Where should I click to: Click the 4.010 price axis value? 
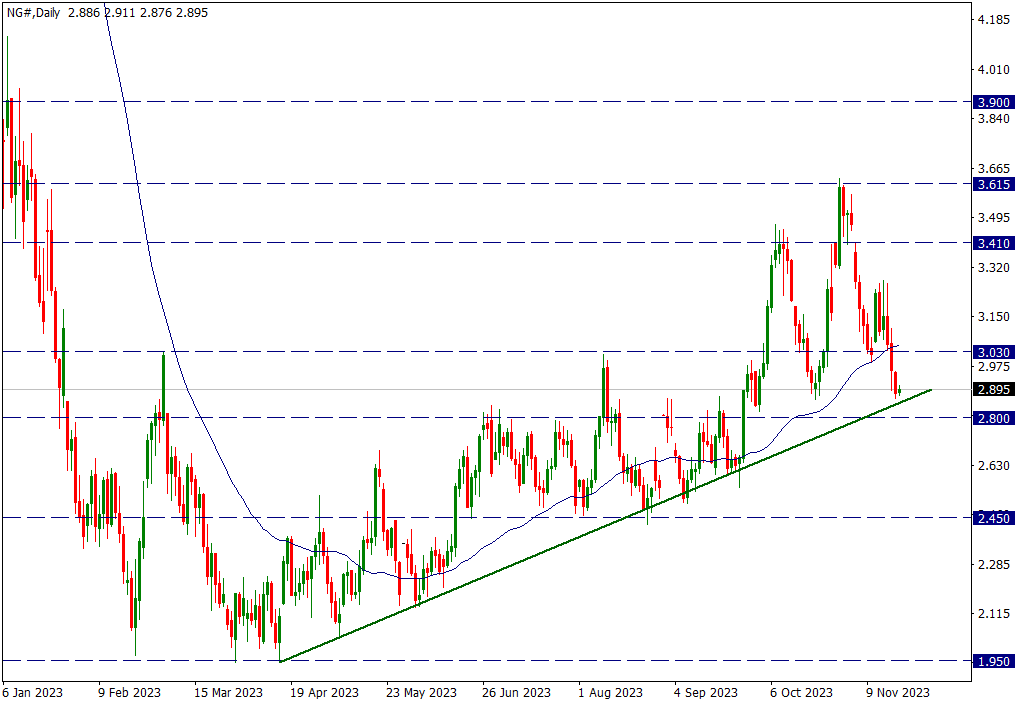[x=994, y=70]
